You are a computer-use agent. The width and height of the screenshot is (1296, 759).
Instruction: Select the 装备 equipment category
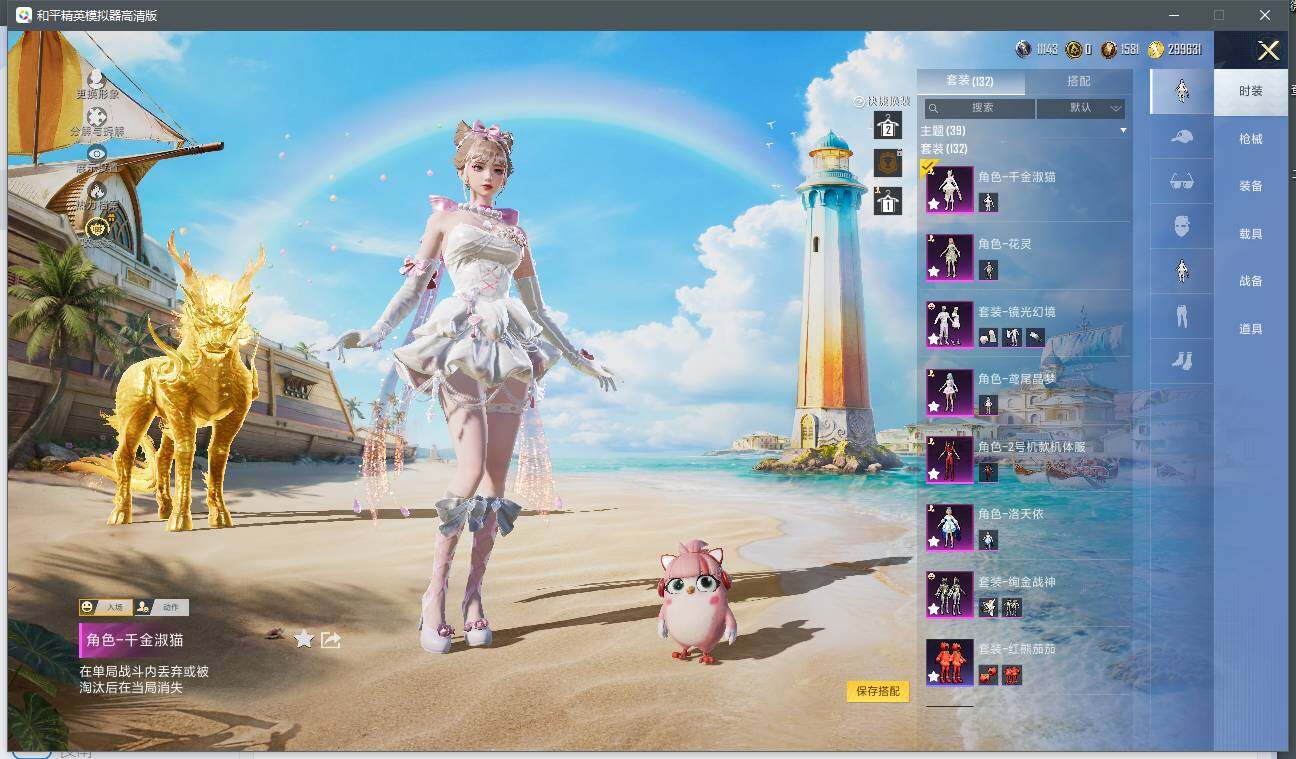click(1251, 186)
